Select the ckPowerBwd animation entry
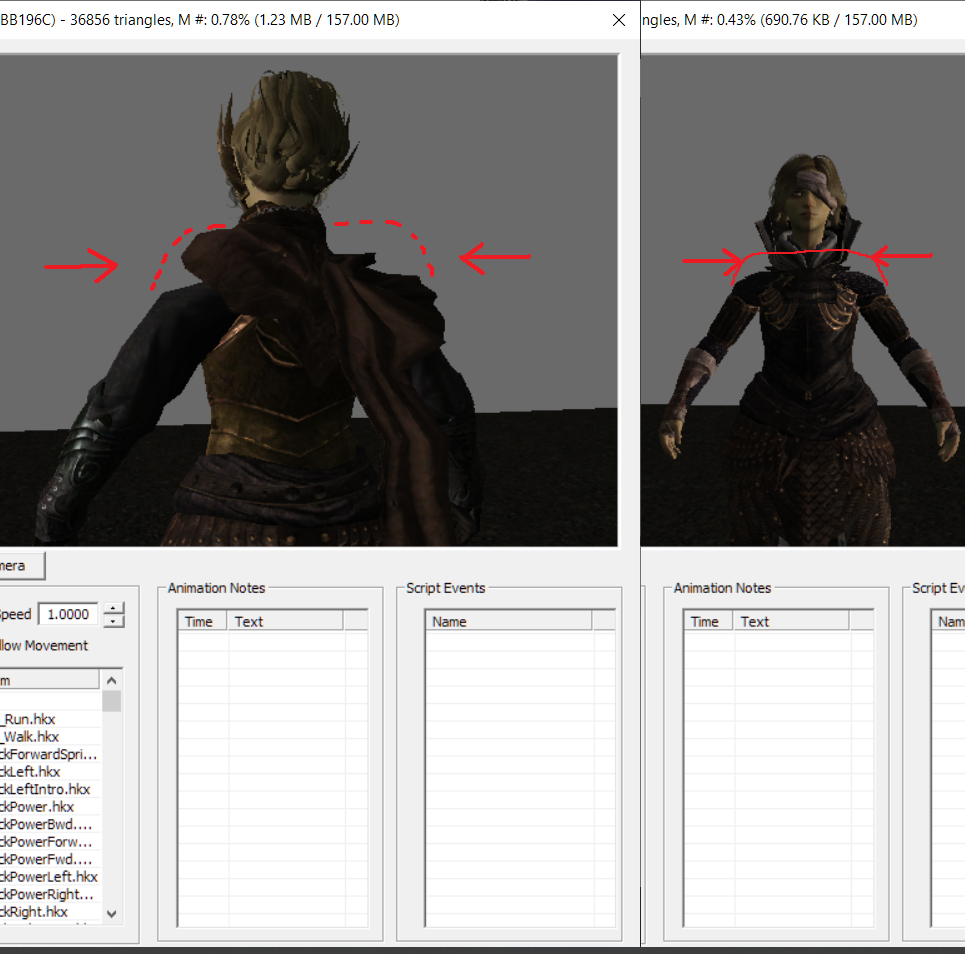The height and width of the screenshot is (954, 965). pos(50,824)
